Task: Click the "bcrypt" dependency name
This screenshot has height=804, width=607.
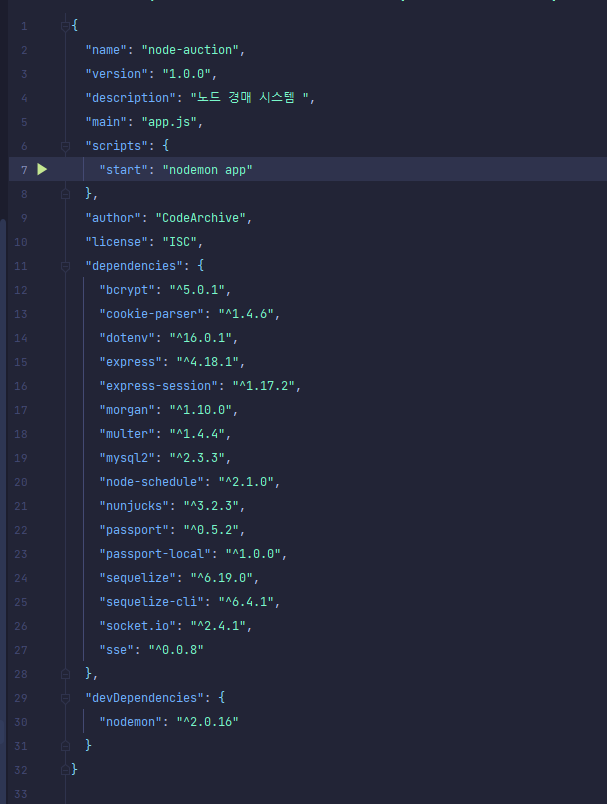Action: click(127, 290)
